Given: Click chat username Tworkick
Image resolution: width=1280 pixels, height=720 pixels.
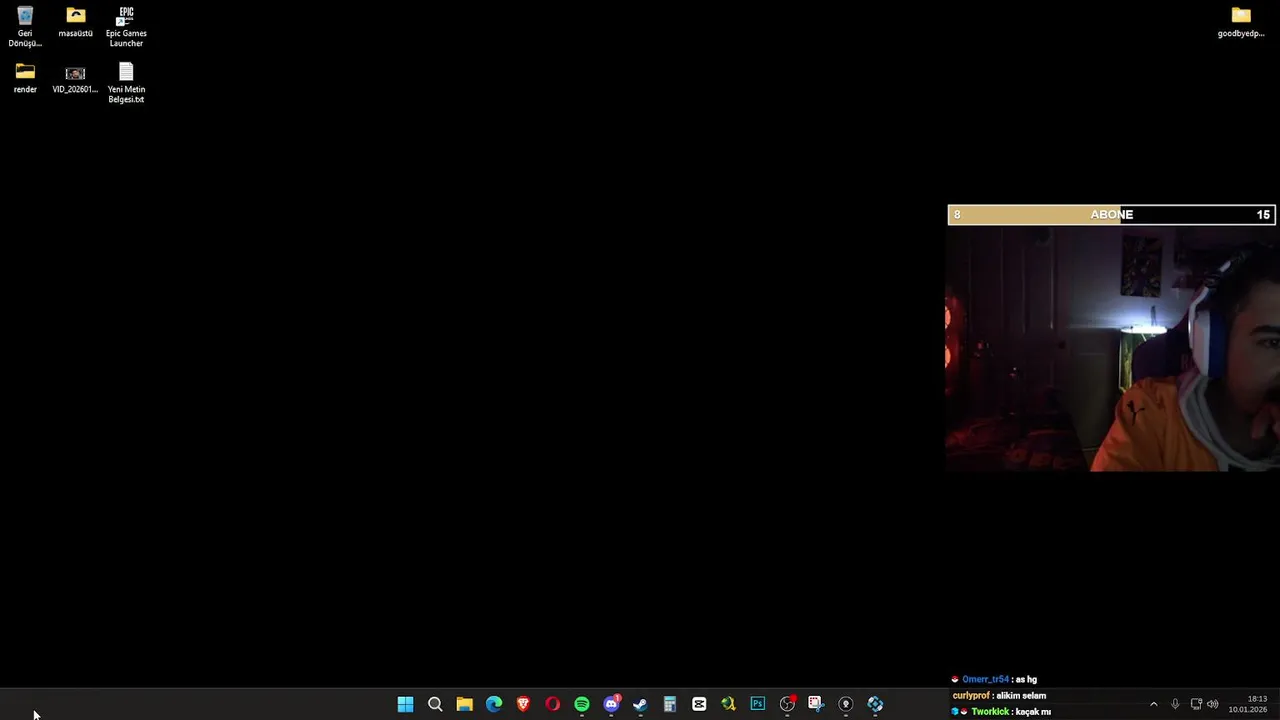Looking at the screenshot, I should click(x=990, y=712).
